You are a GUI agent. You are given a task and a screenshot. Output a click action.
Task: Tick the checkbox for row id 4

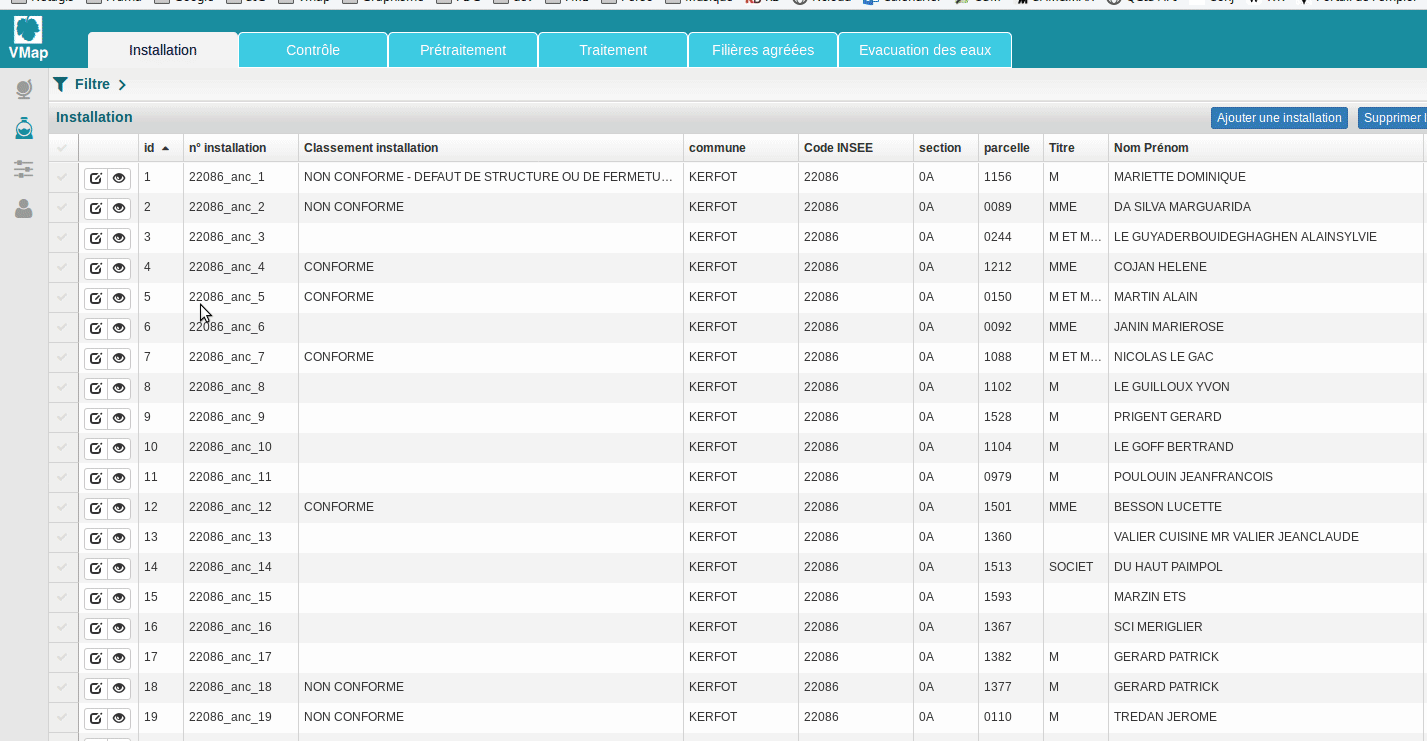[x=63, y=267]
